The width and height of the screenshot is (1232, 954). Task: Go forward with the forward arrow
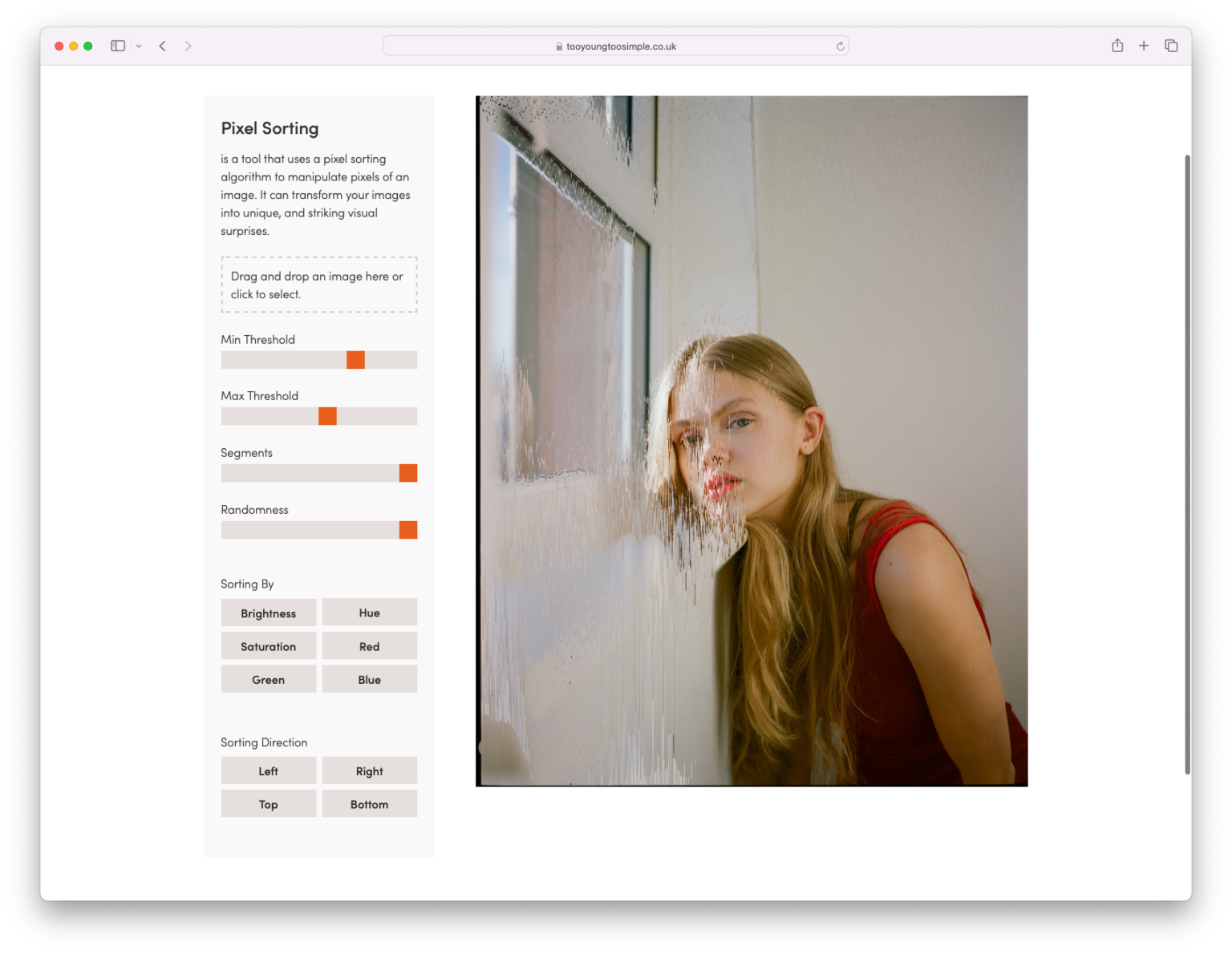tap(188, 46)
